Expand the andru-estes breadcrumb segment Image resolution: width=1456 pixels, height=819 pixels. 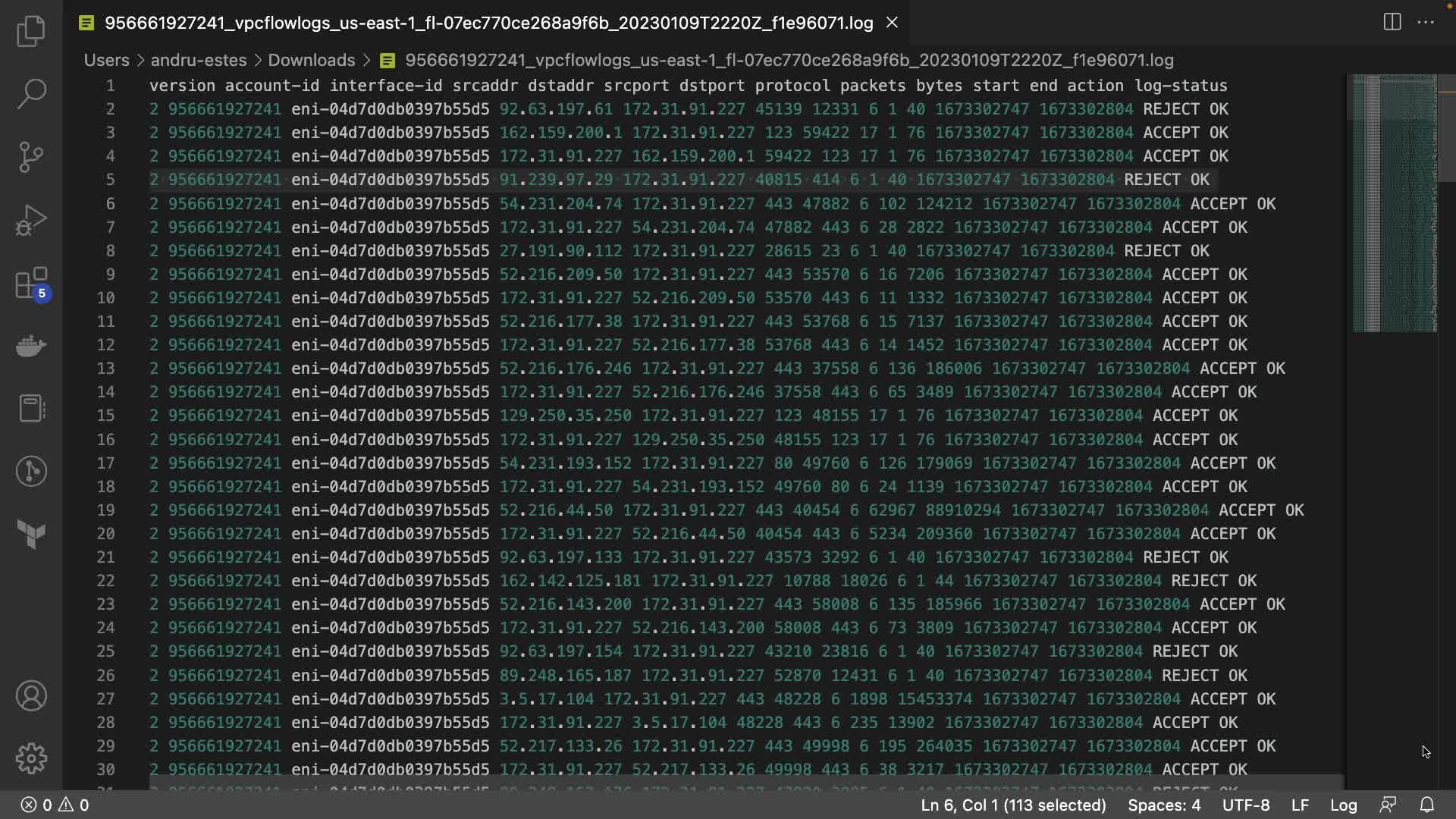click(198, 60)
